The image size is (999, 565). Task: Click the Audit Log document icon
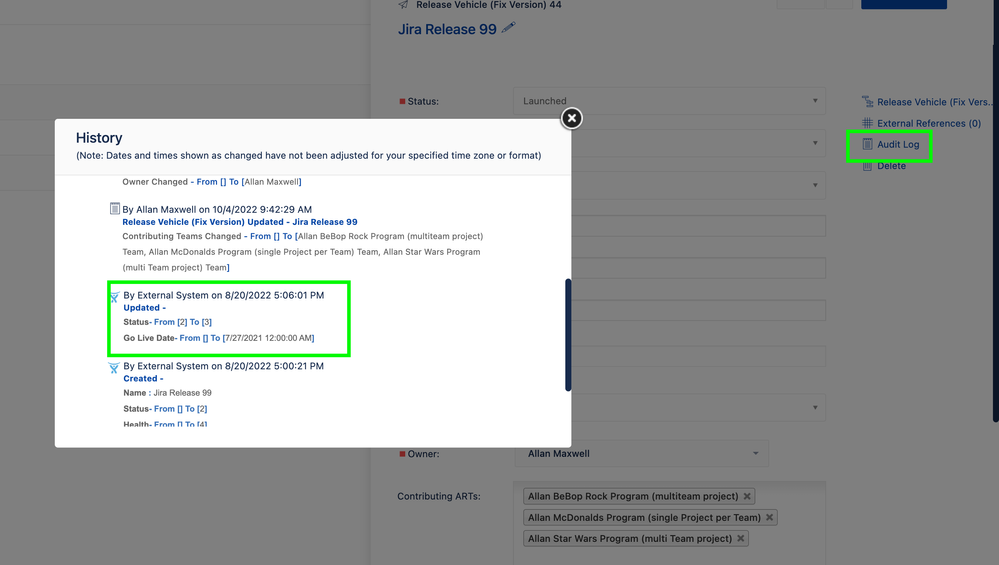[x=867, y=144]
